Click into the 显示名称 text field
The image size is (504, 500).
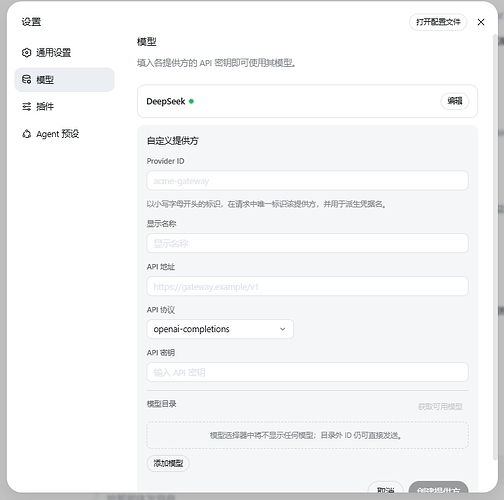click(x=307, y=243)
